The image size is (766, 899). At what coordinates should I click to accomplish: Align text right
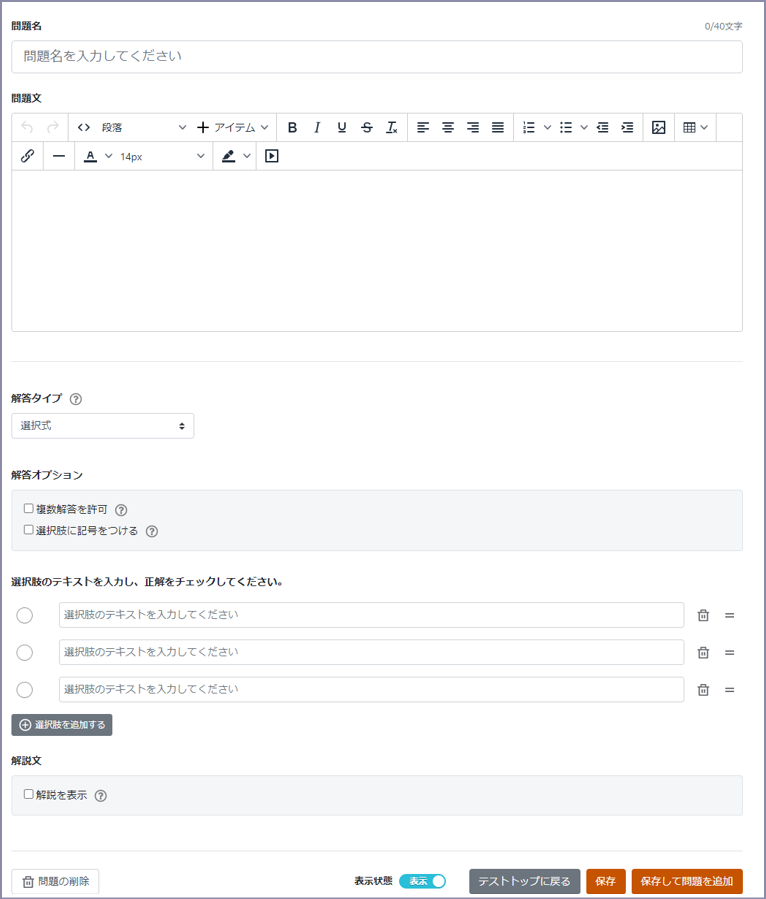473,127
